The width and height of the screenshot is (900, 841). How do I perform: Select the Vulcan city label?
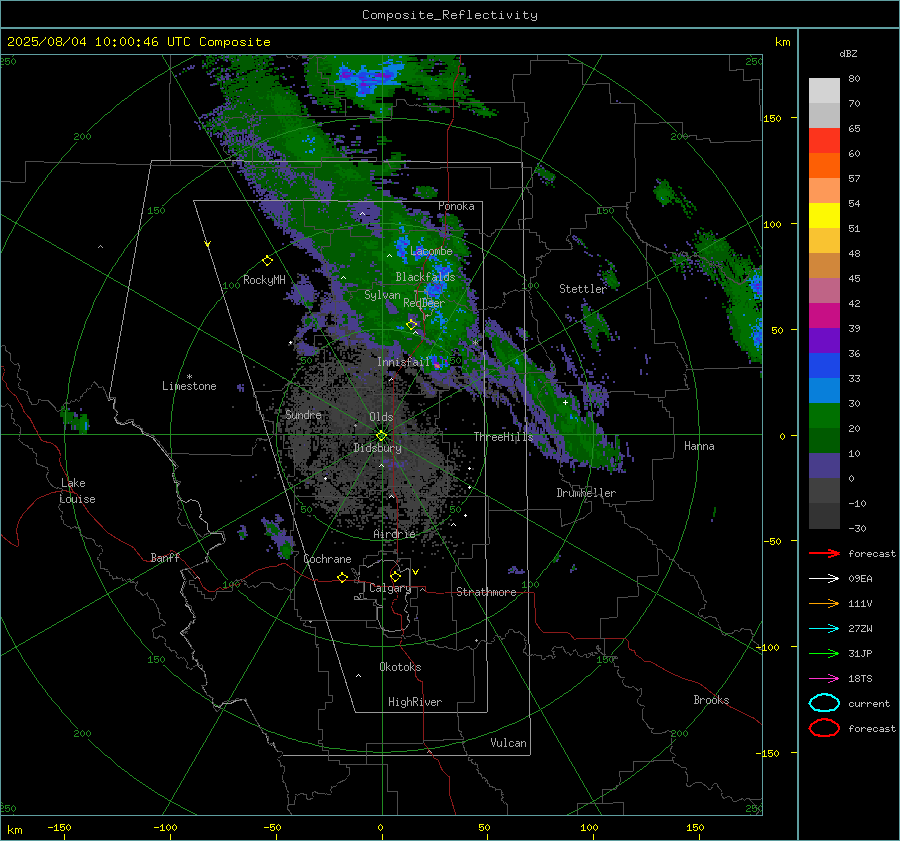[x=508, y=743]
